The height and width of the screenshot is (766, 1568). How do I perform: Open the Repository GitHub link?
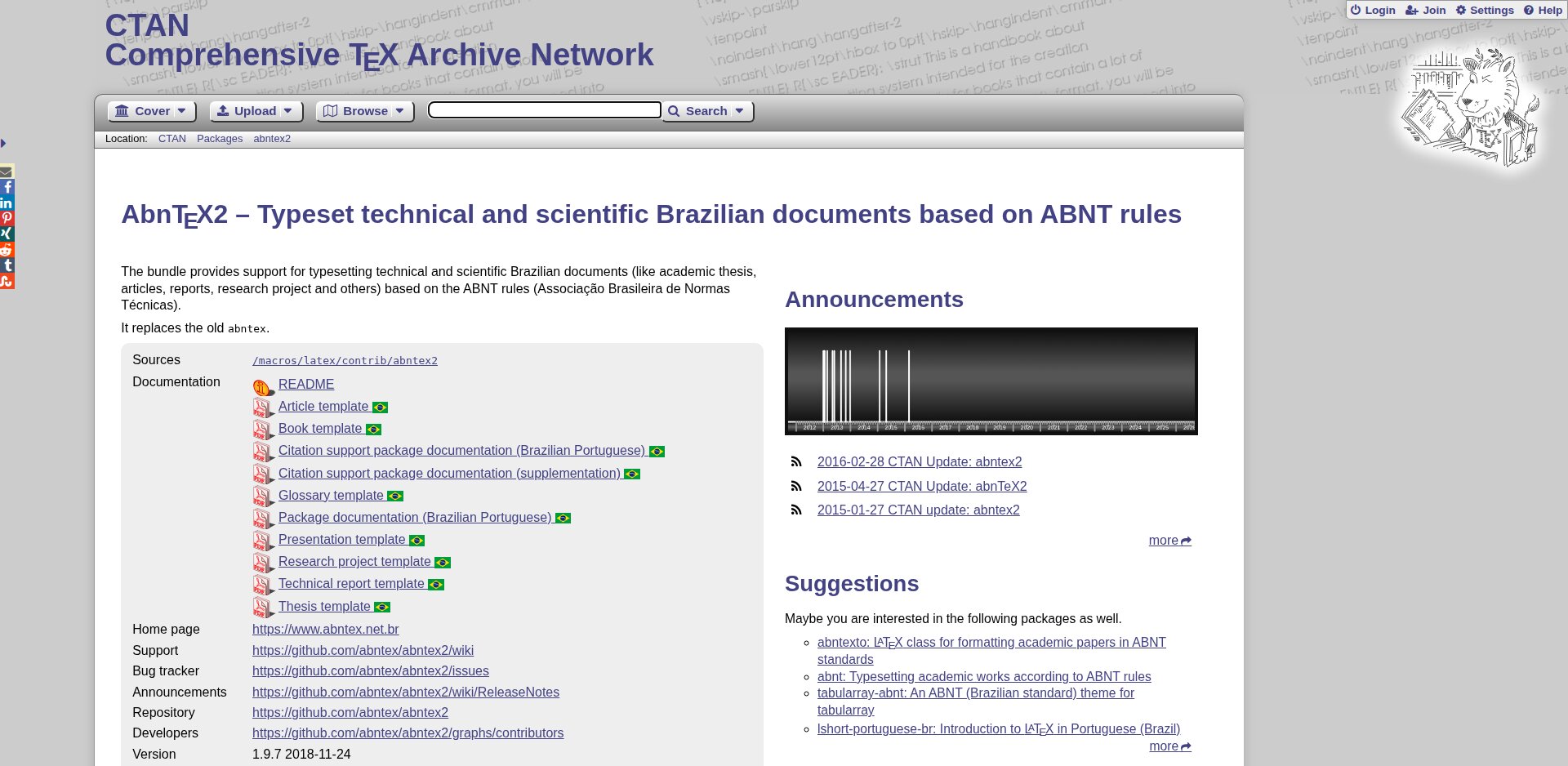350,713
